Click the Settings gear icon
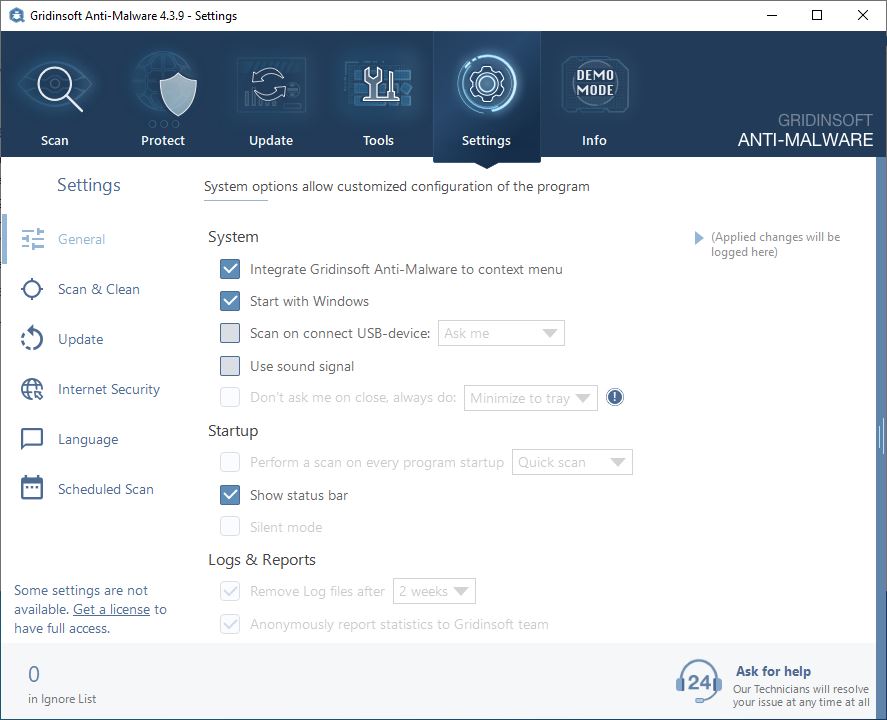This screenshot has width=887, height=720. tap(486, 84)
